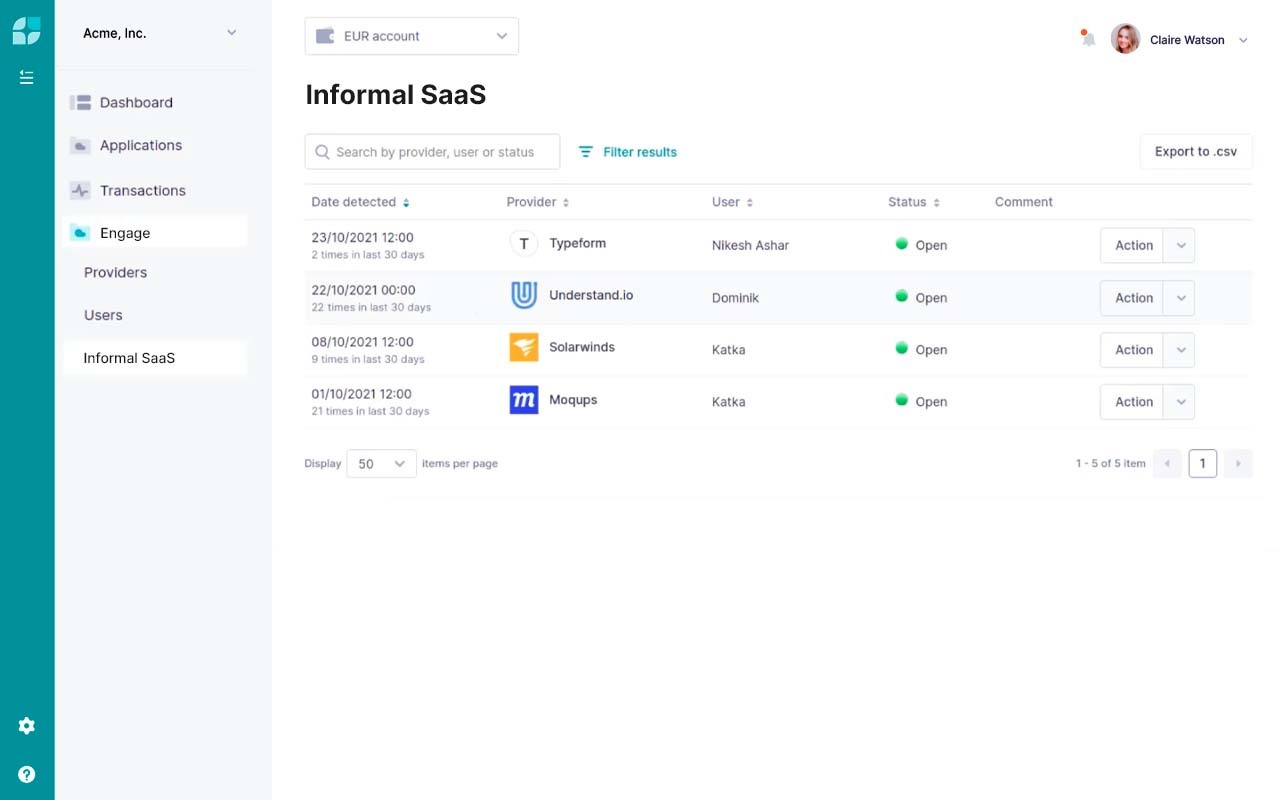Sort by Status column arrows
The height and width of the screenshot is (800, 1280).
[937, 203]
